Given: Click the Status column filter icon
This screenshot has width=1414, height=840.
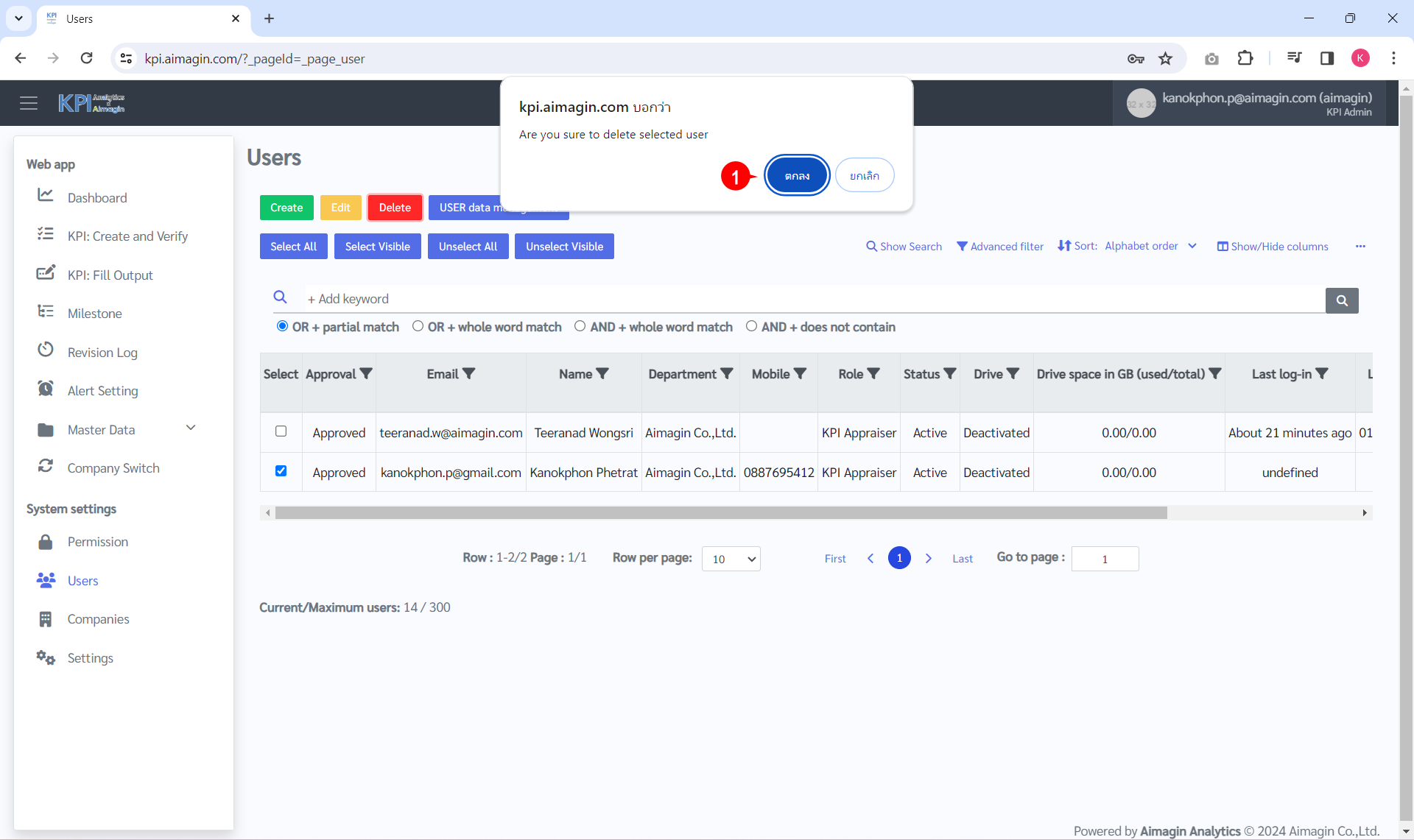Looking at the screenshot, I should (x=950, y=374).
